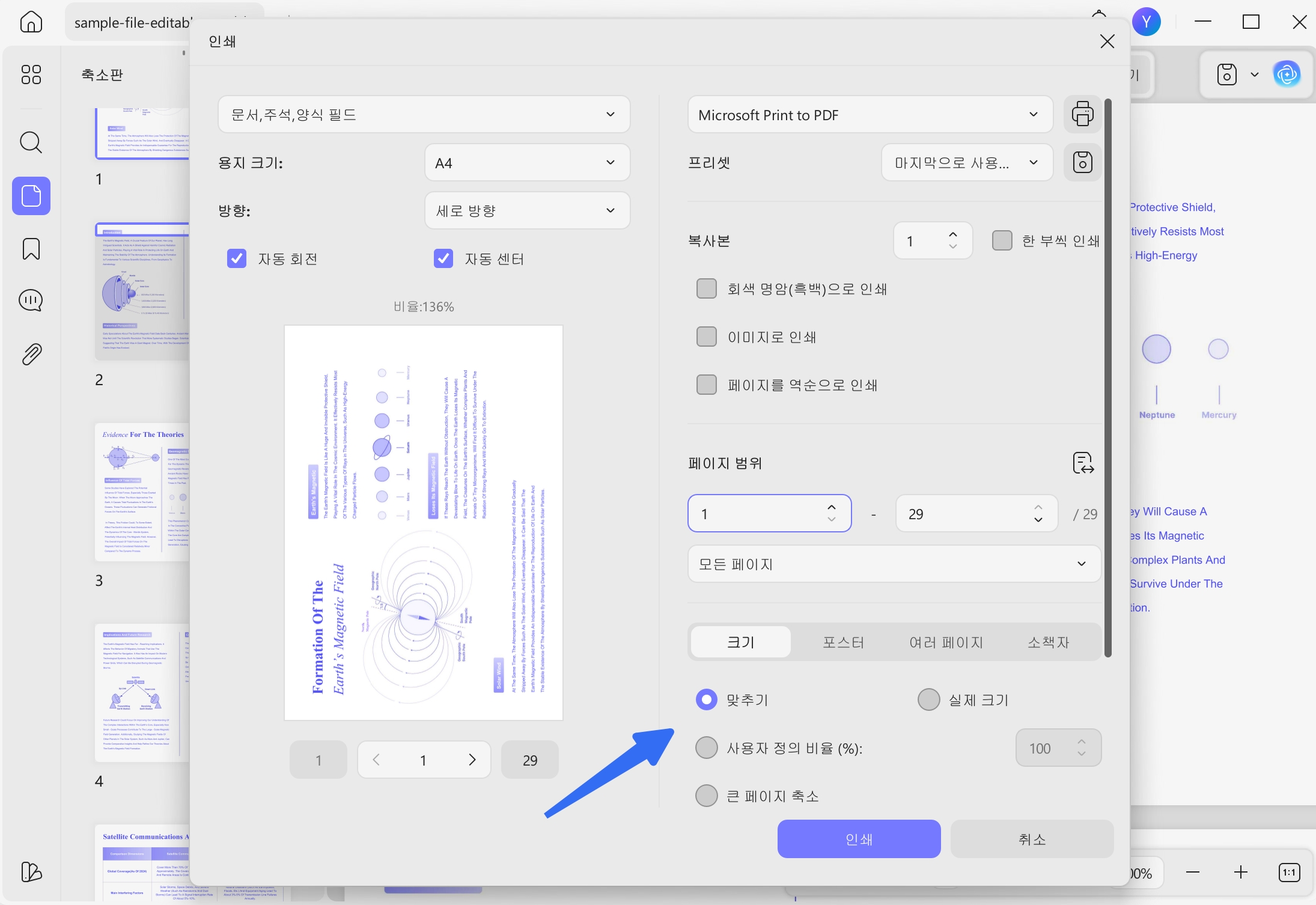Click the 1:1 actual size icon

coord(1289,873)
